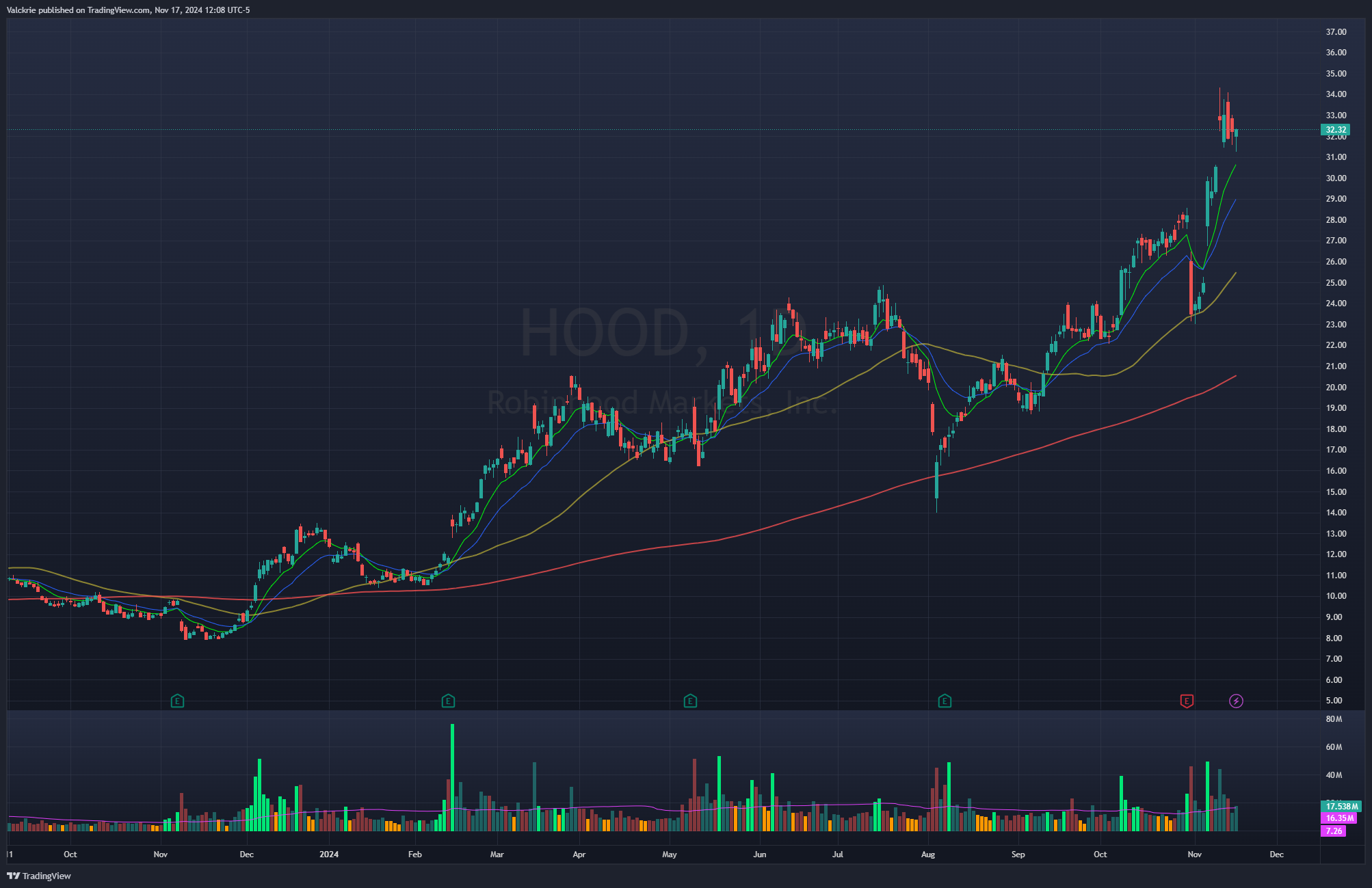1372x888 pixels.
Task: Click the 15.00 price axis label
Action: (1336, 492)
